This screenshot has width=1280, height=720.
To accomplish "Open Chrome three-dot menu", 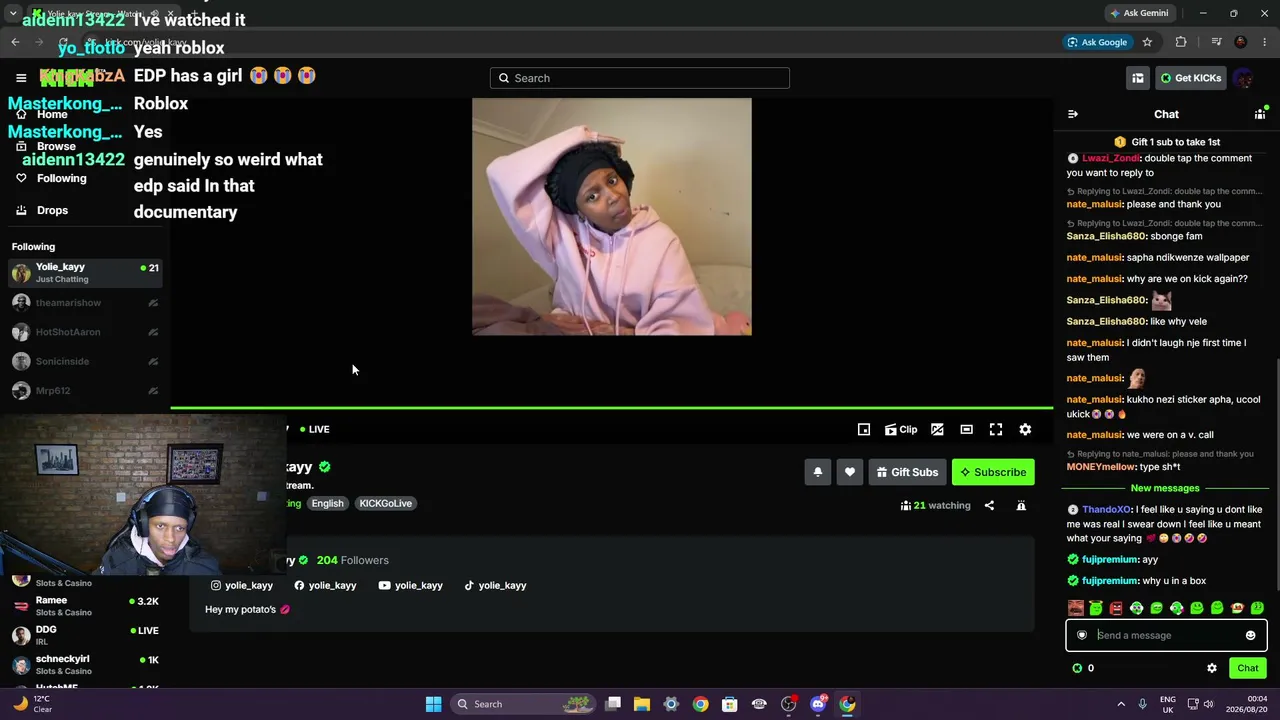I will click(x=1265, y=42).
